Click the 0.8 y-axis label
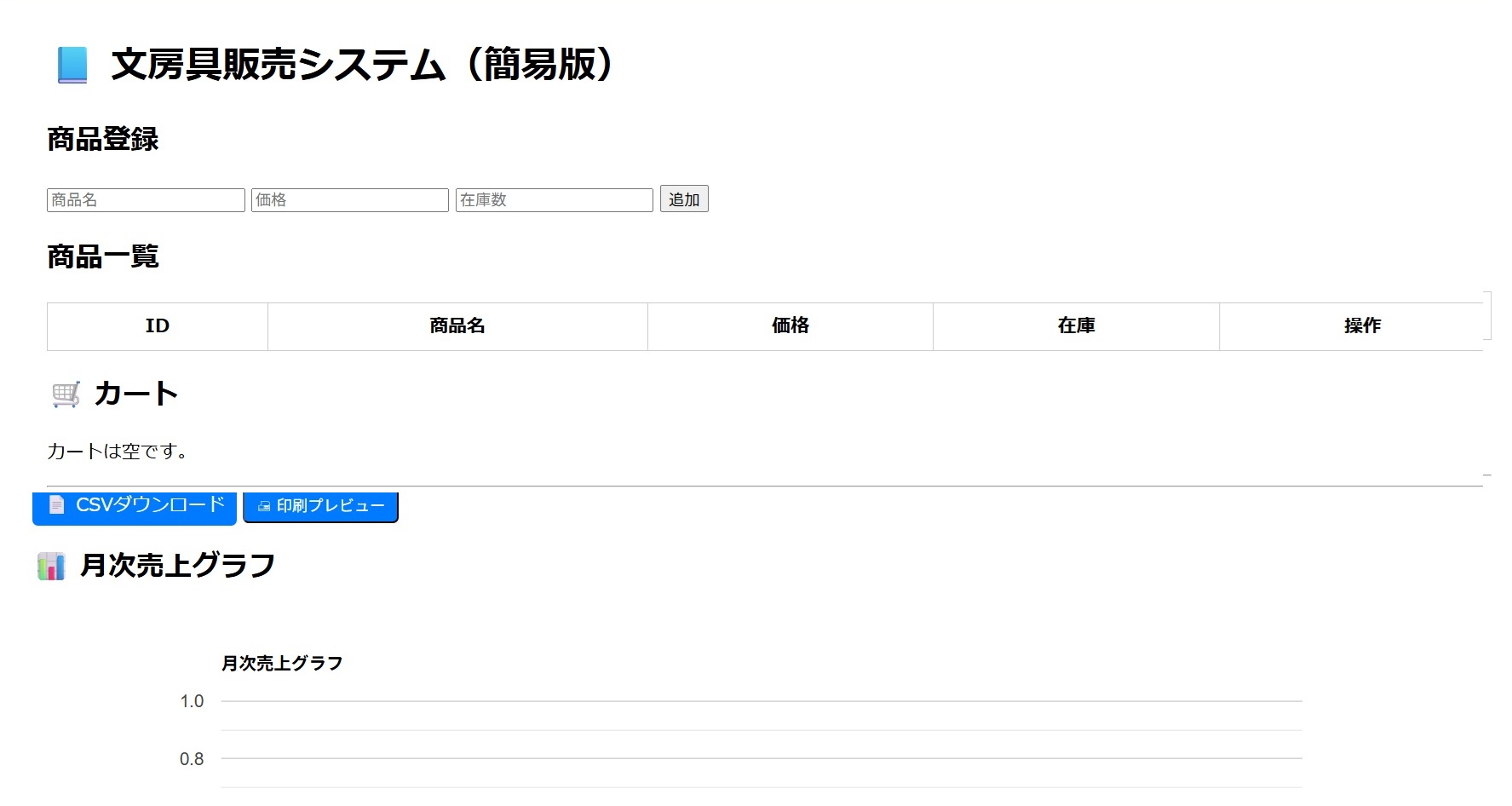1512x806 pixels. (x=192, y=759)
